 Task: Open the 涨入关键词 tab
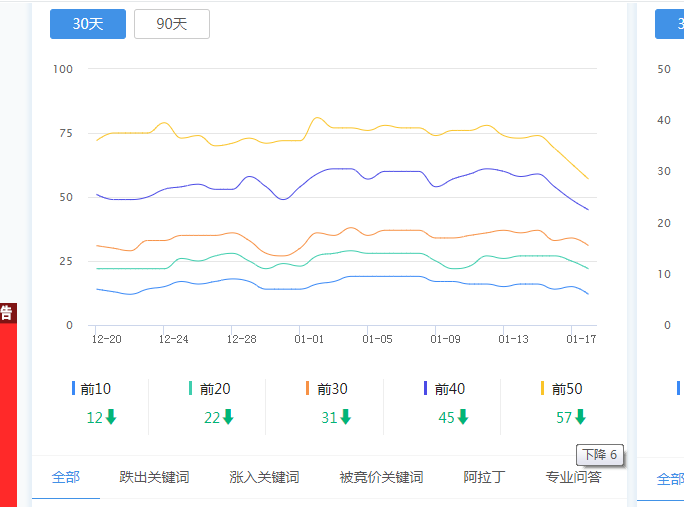point(264,477)
